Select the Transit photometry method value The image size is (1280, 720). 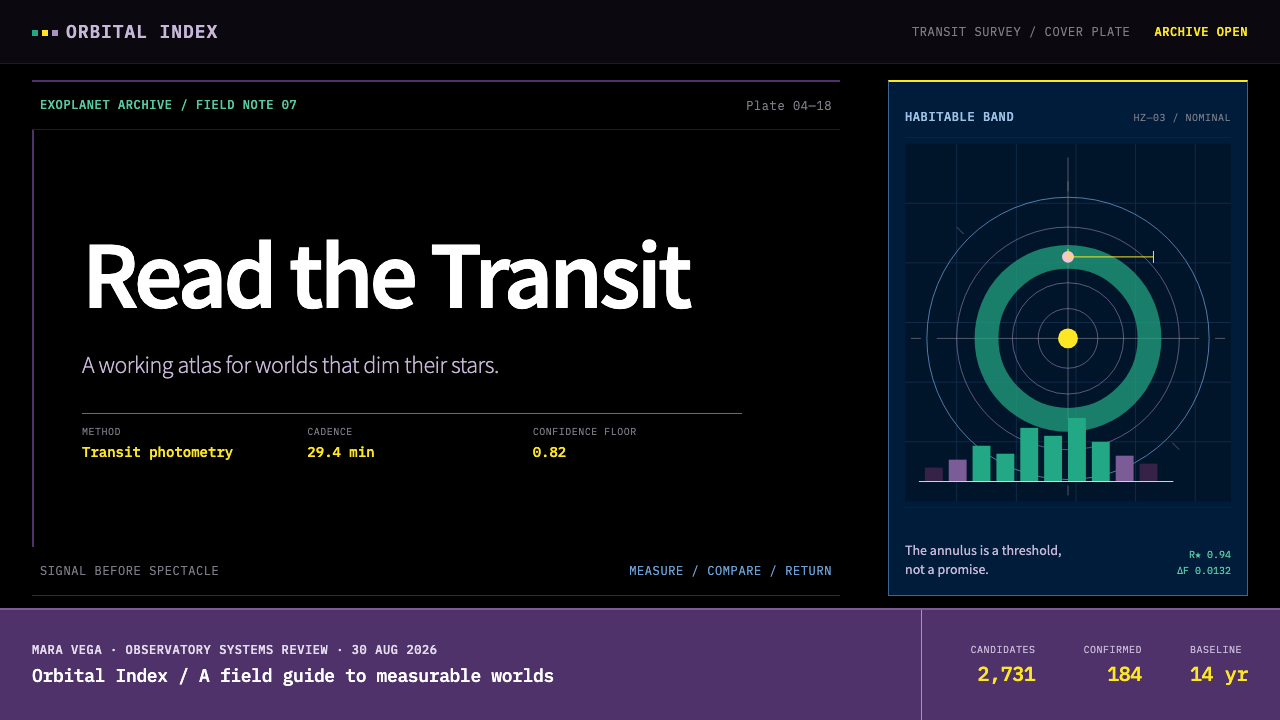point(157,452)
